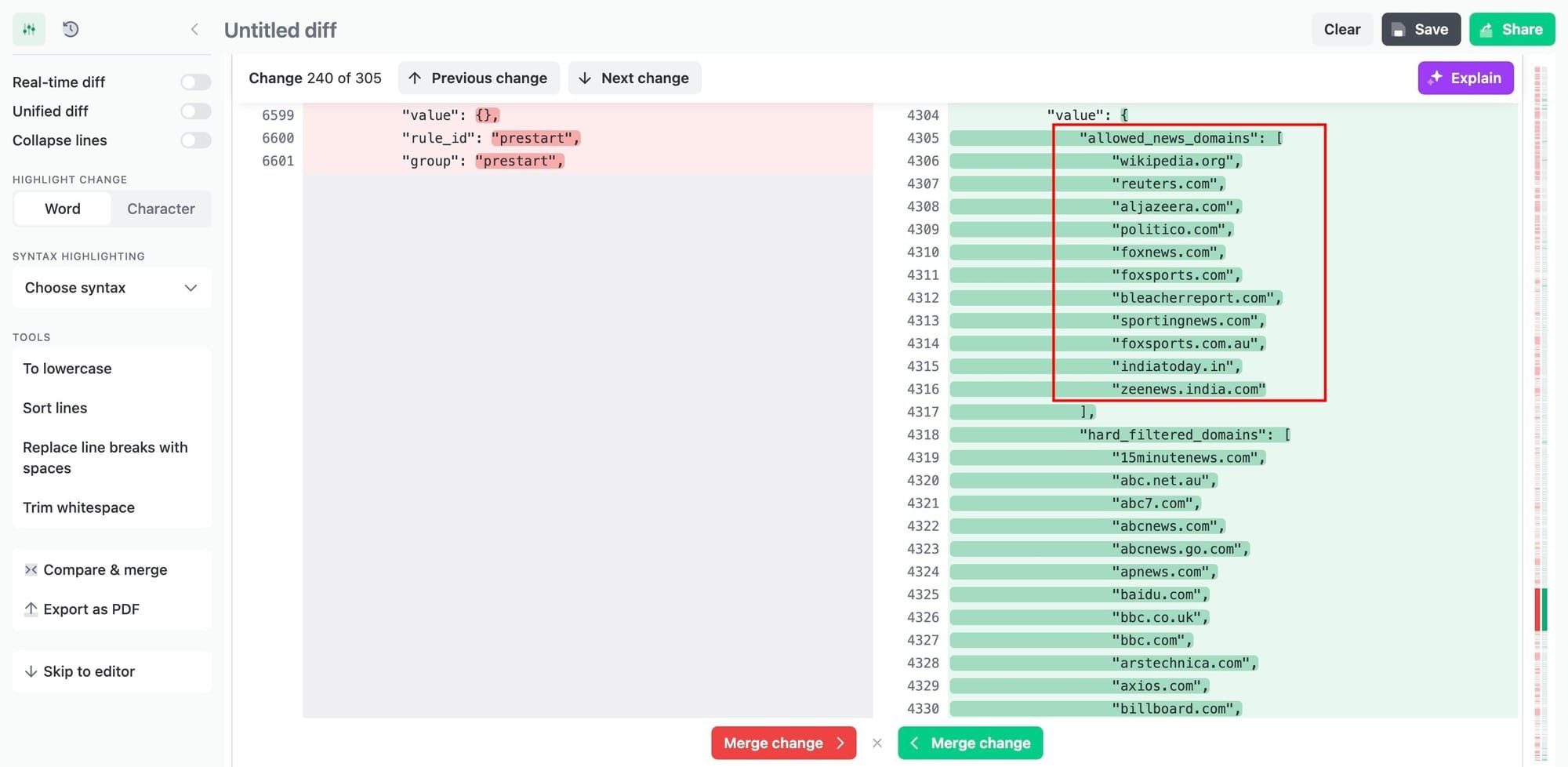This screenshot has height=767, width=1568.
Task: Dismiss the merge prompt with the X icon
Action: (x=877, y=743)
